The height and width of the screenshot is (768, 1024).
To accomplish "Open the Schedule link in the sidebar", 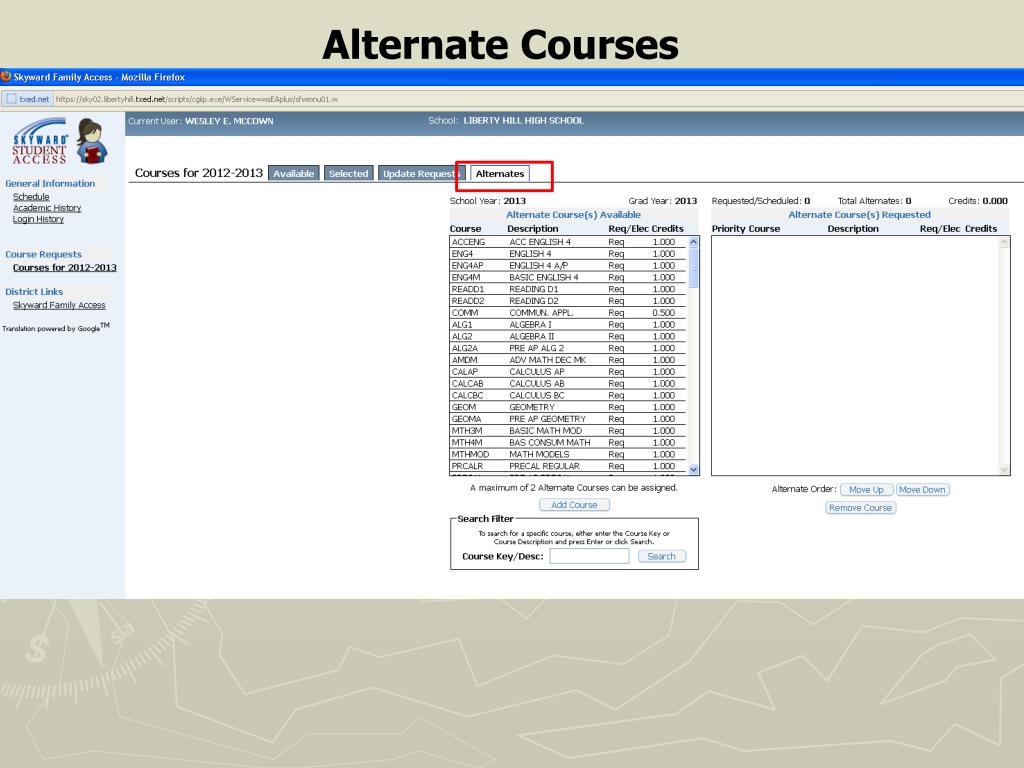I will pos(31,197).
